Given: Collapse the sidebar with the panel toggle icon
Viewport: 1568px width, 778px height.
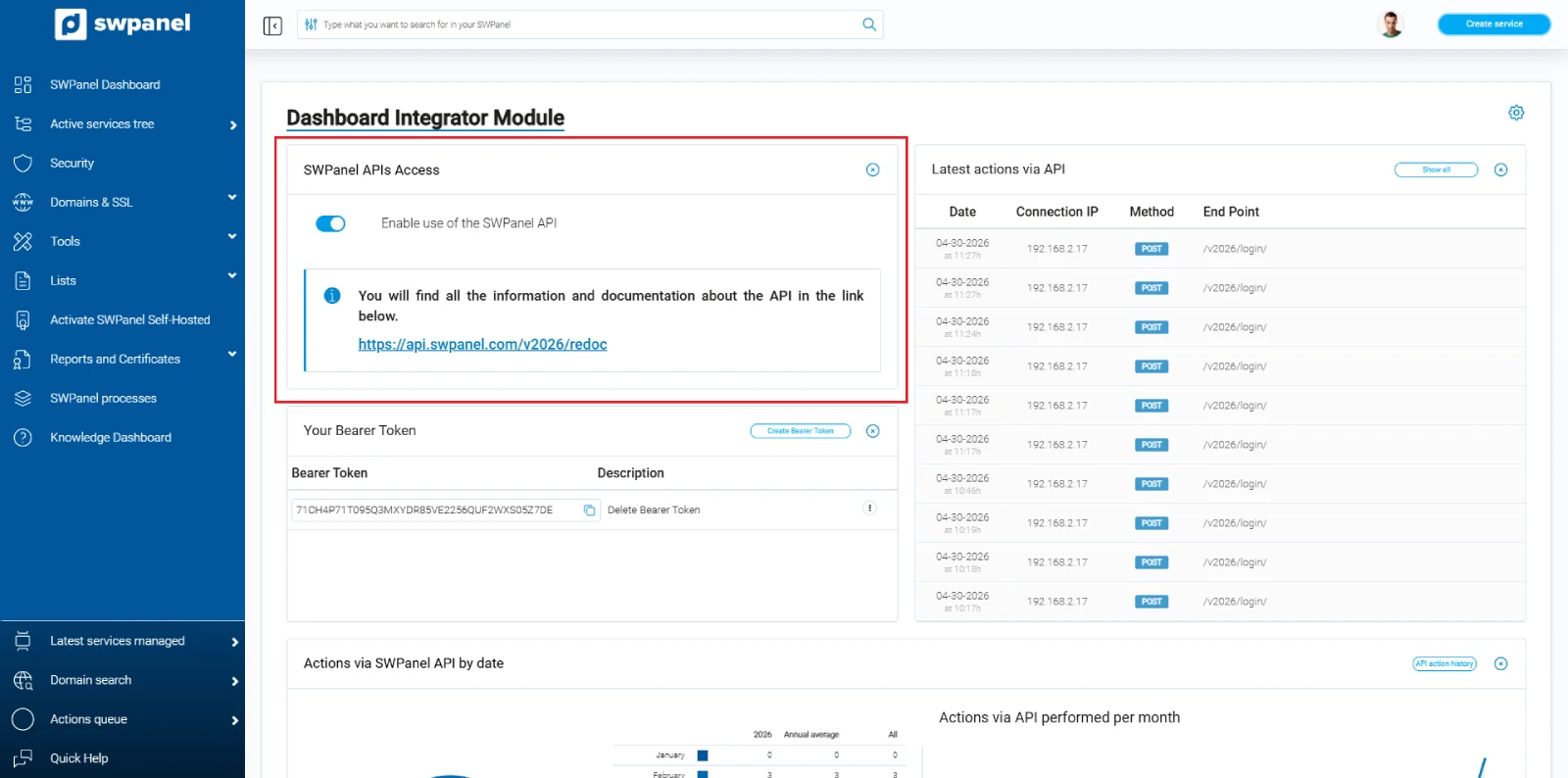Looking at the screenshot, I should pyautogui.click(x=272, y=25).
